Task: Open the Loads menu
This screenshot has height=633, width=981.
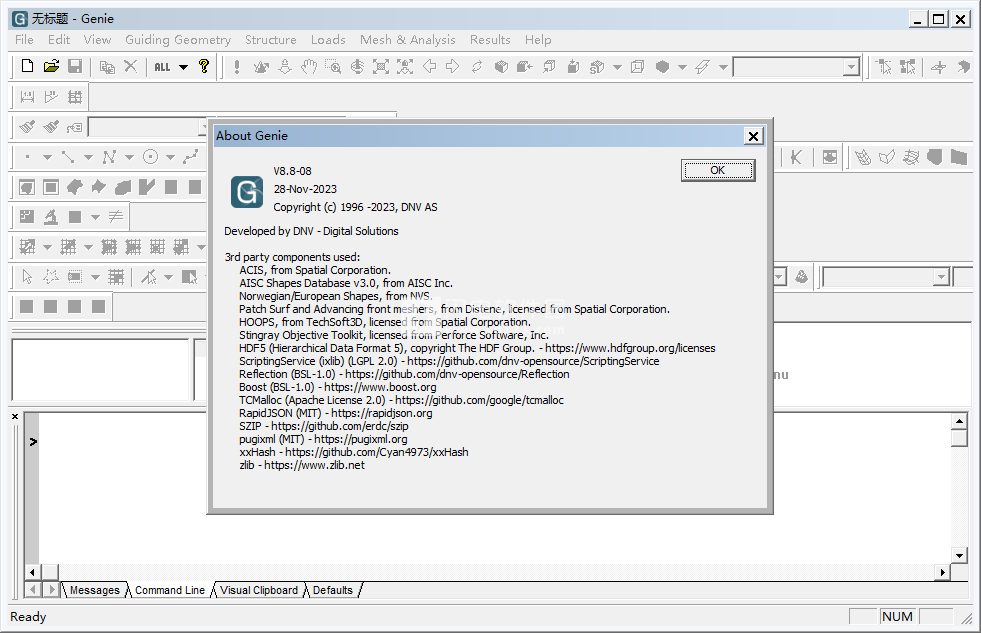Action: [x=328, y=39]
